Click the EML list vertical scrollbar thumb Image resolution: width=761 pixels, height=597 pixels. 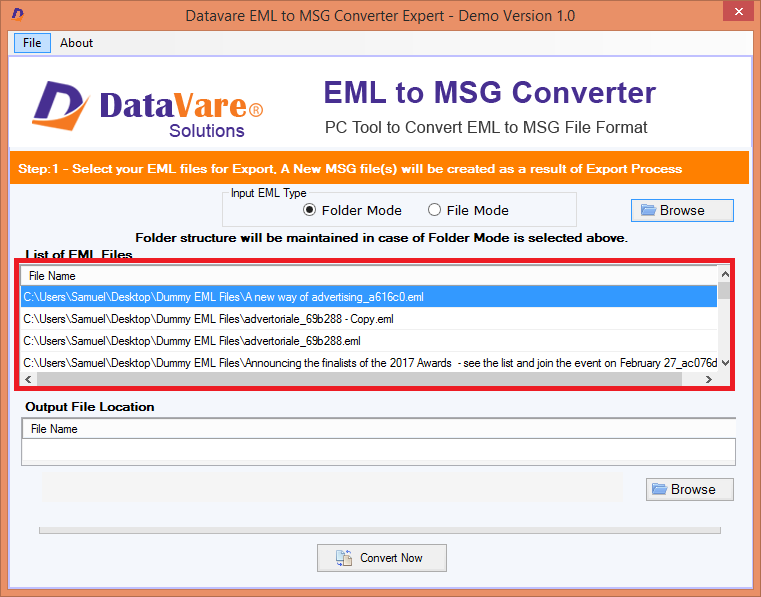[x=724, y=290]
